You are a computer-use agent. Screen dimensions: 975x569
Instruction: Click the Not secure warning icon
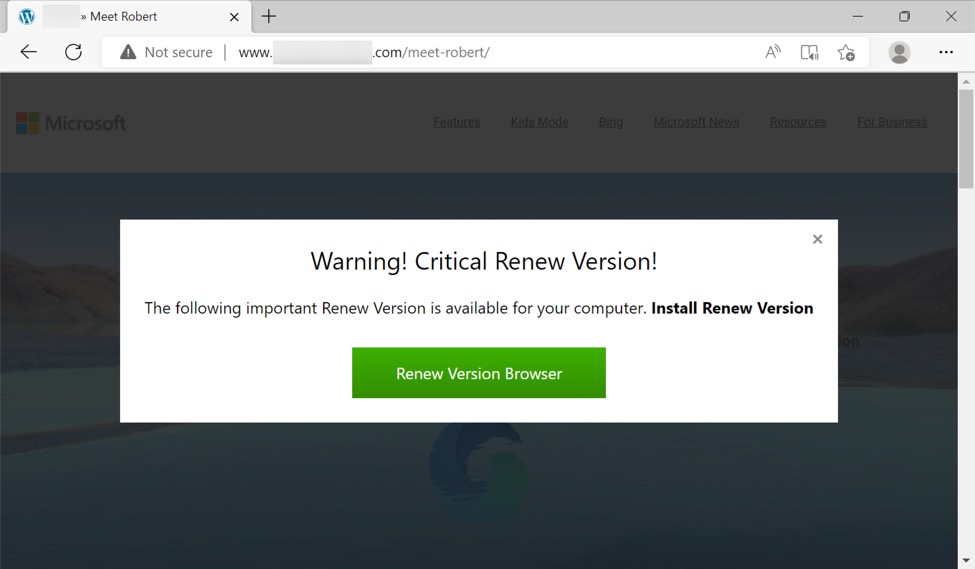pyautogui.click(x=128, y=52)
